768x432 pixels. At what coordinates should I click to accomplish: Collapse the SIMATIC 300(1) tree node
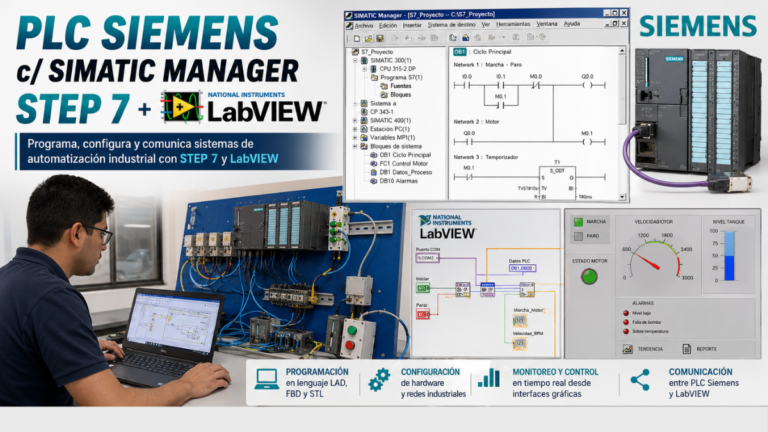[355, 60]
